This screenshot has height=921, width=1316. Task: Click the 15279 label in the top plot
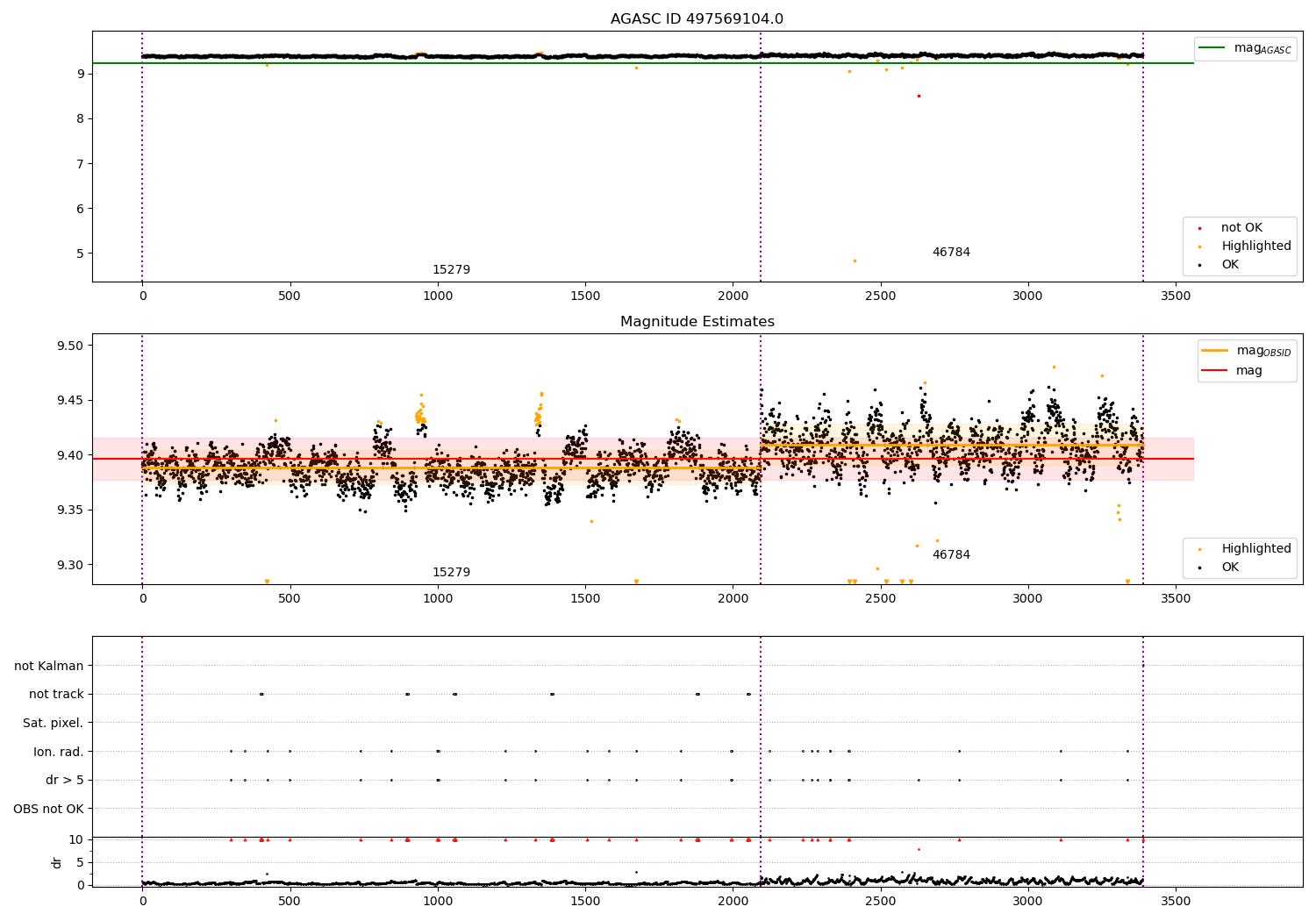coord(451,270)
